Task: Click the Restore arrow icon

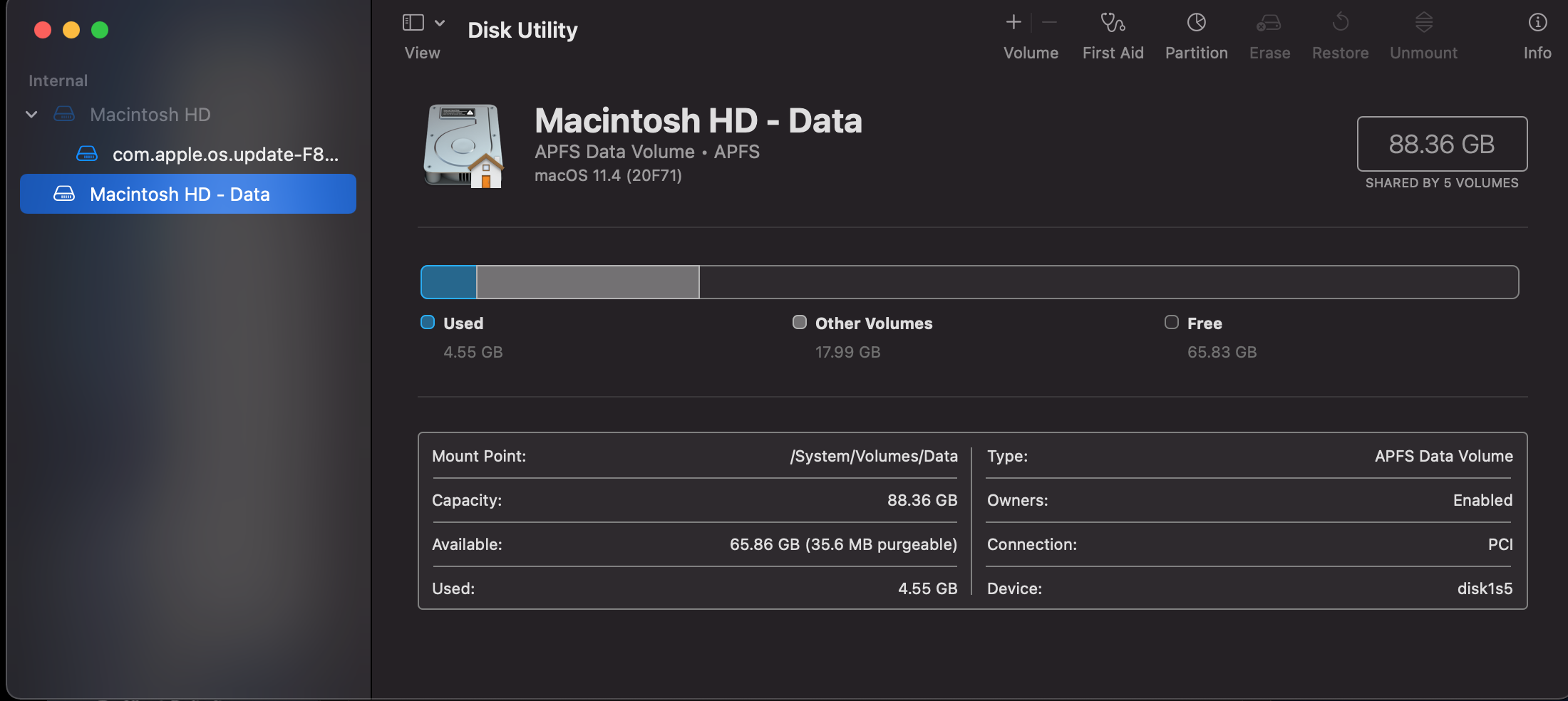Action: (1340, 23)
